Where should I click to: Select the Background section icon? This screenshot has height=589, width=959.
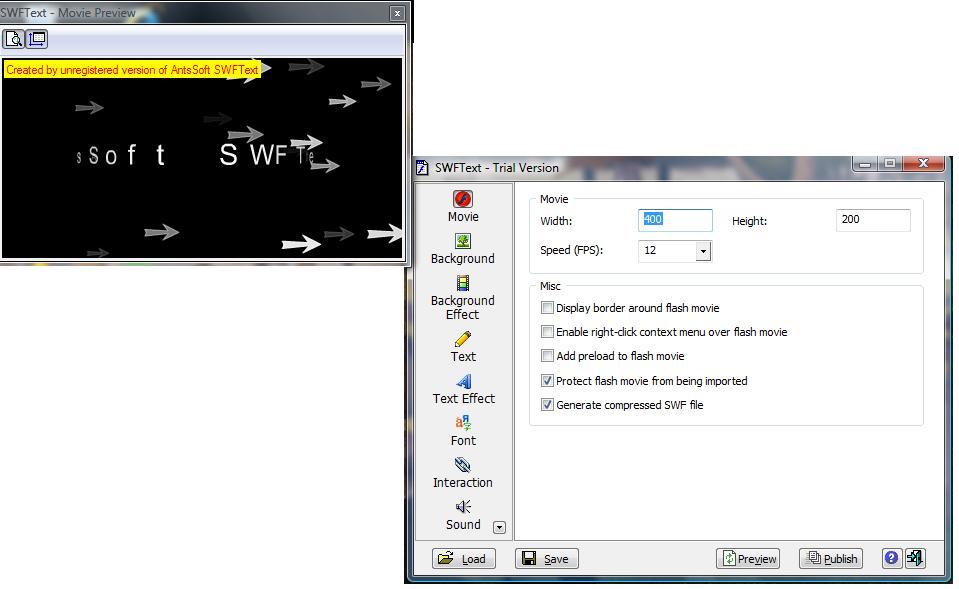coord(462,241)
